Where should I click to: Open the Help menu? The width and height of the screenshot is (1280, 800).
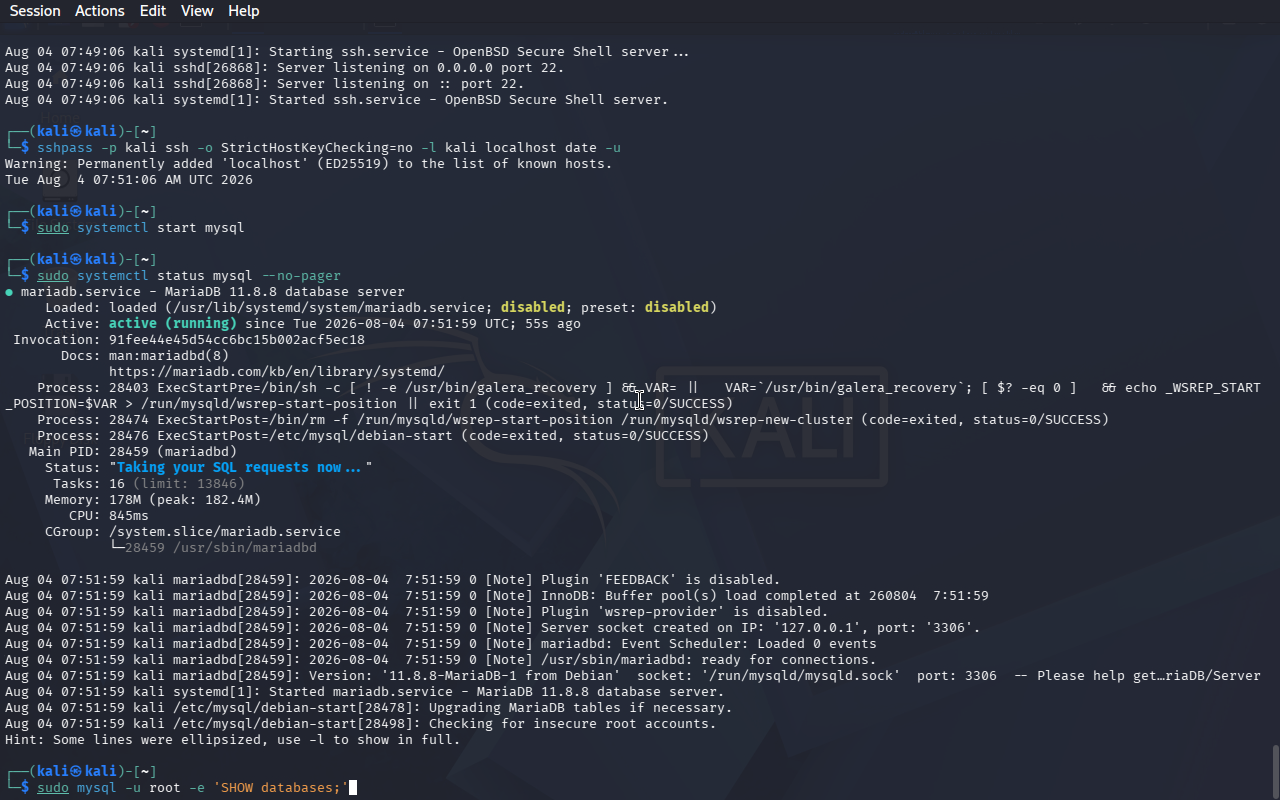tap(244, 11)
